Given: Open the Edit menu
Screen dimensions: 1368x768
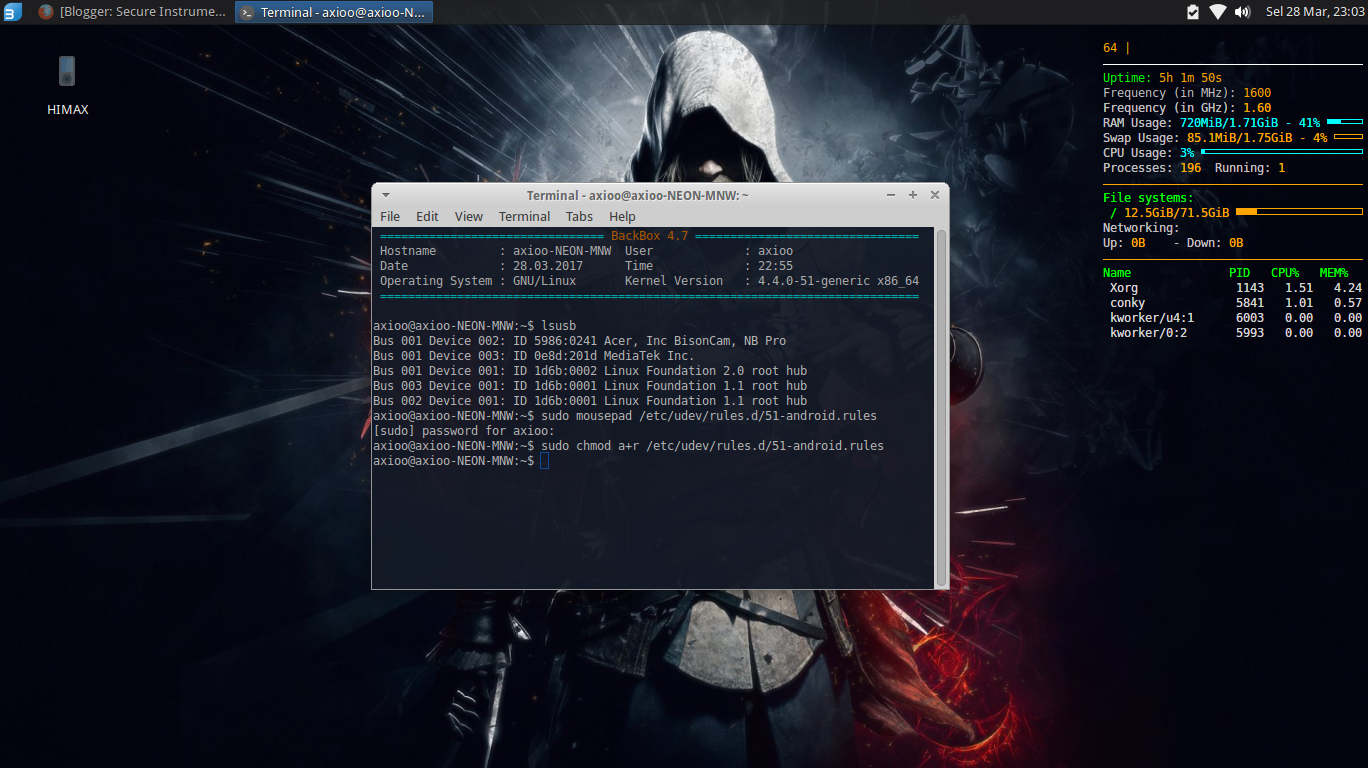Looking at the screenshot, I should point(427,216).
